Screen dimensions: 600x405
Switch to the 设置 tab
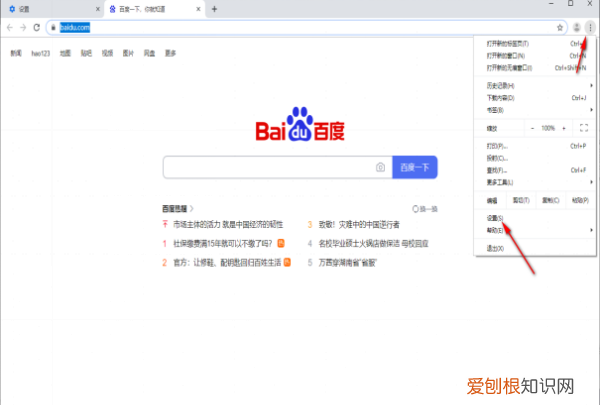pyautogui.click(x=52, y=9)
